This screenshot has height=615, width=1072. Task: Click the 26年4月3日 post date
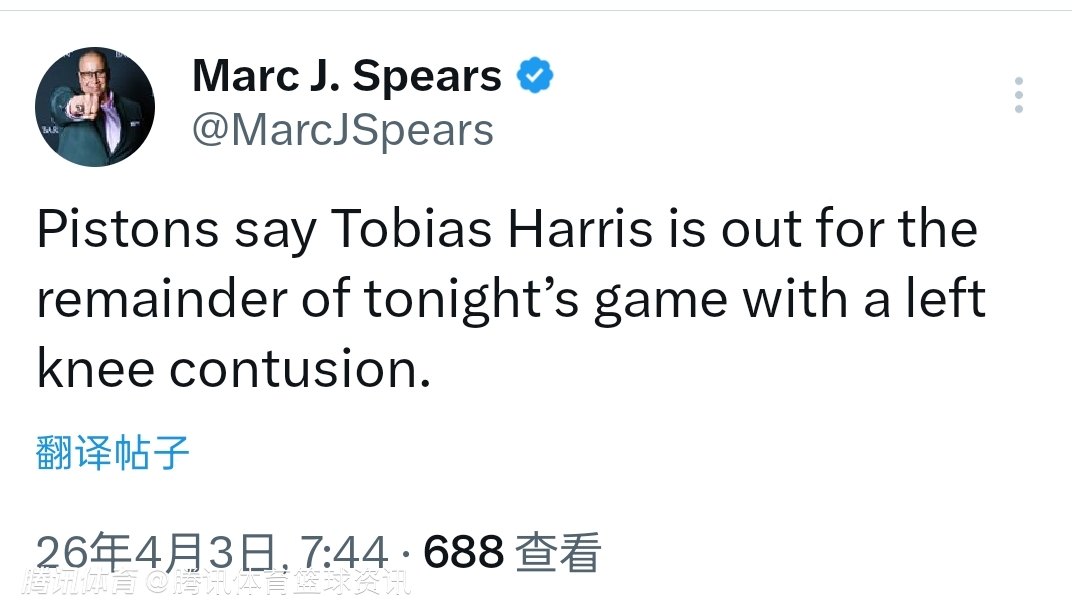coord(155,551)
